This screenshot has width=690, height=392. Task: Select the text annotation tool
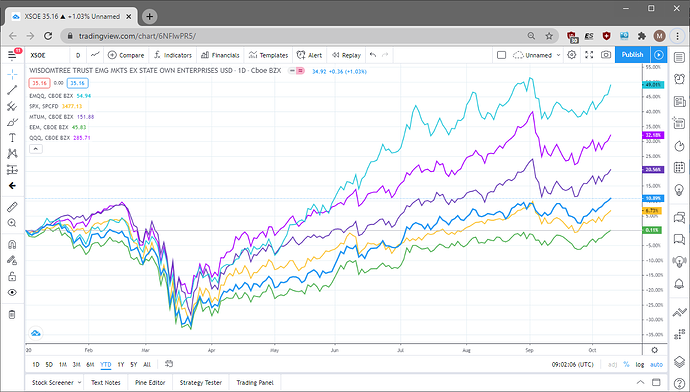12,138
